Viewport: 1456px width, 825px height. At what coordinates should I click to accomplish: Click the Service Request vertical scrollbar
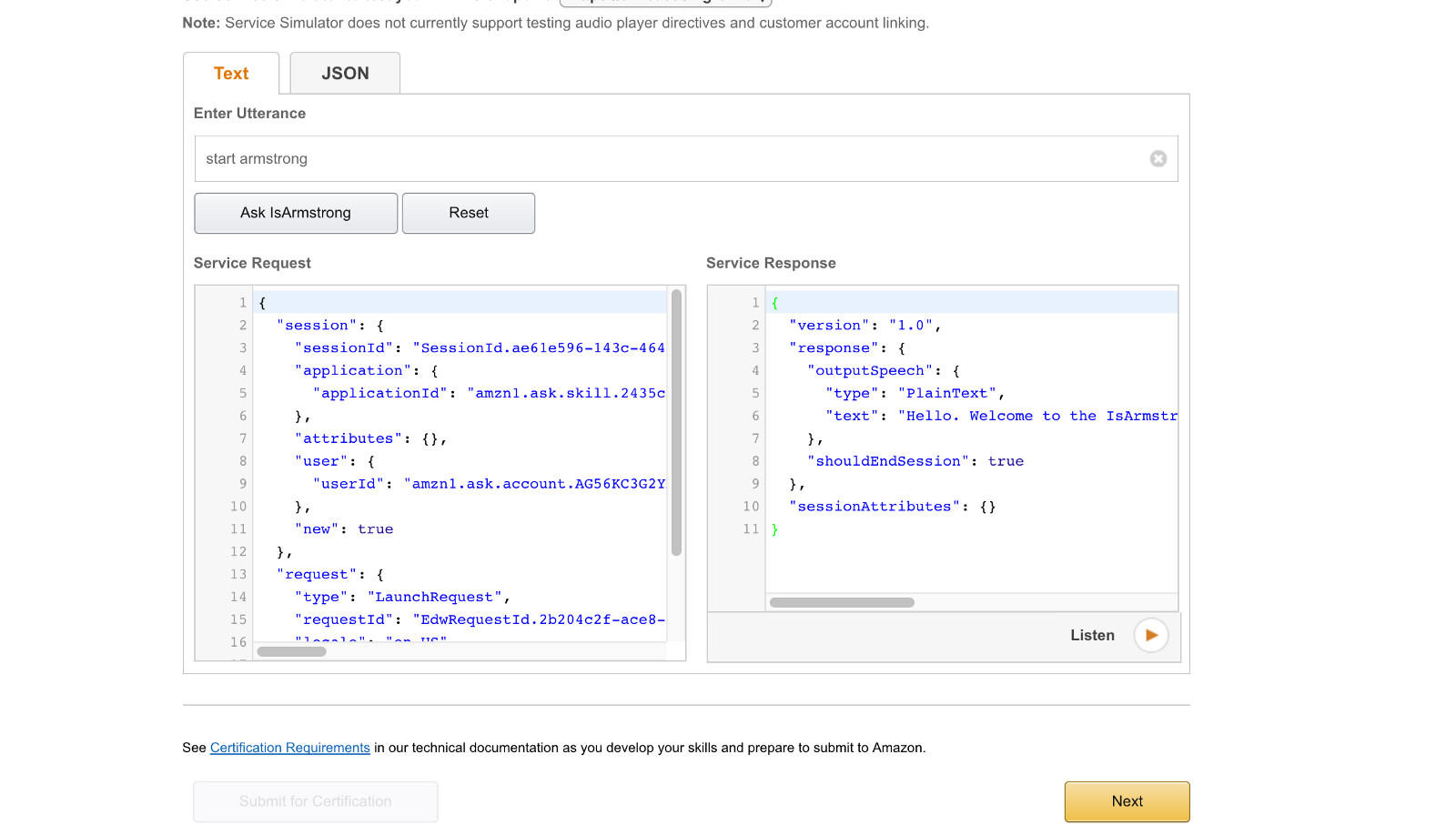(676, 423)
